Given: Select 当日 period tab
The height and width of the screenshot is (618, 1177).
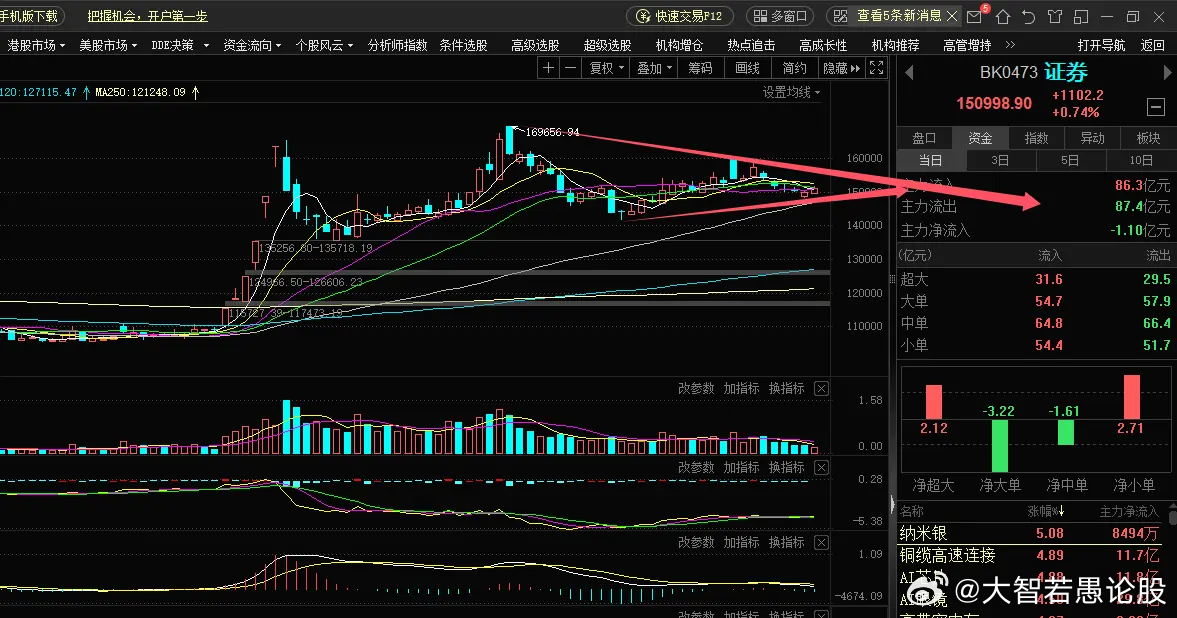Looking at the screenshot, I should tap(932, 160).
